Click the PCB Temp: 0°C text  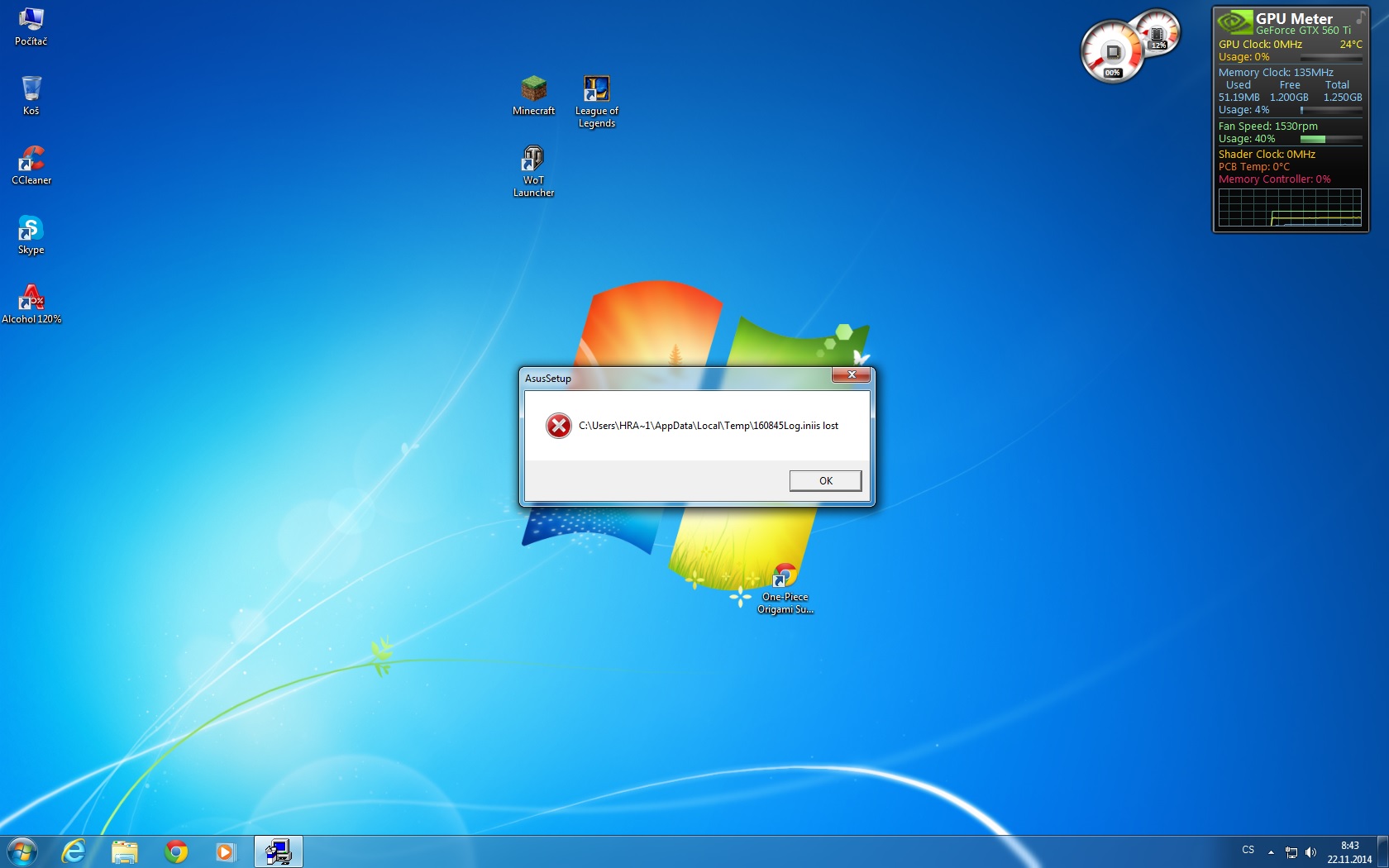pyautogui.click(x=1253, y=167)
